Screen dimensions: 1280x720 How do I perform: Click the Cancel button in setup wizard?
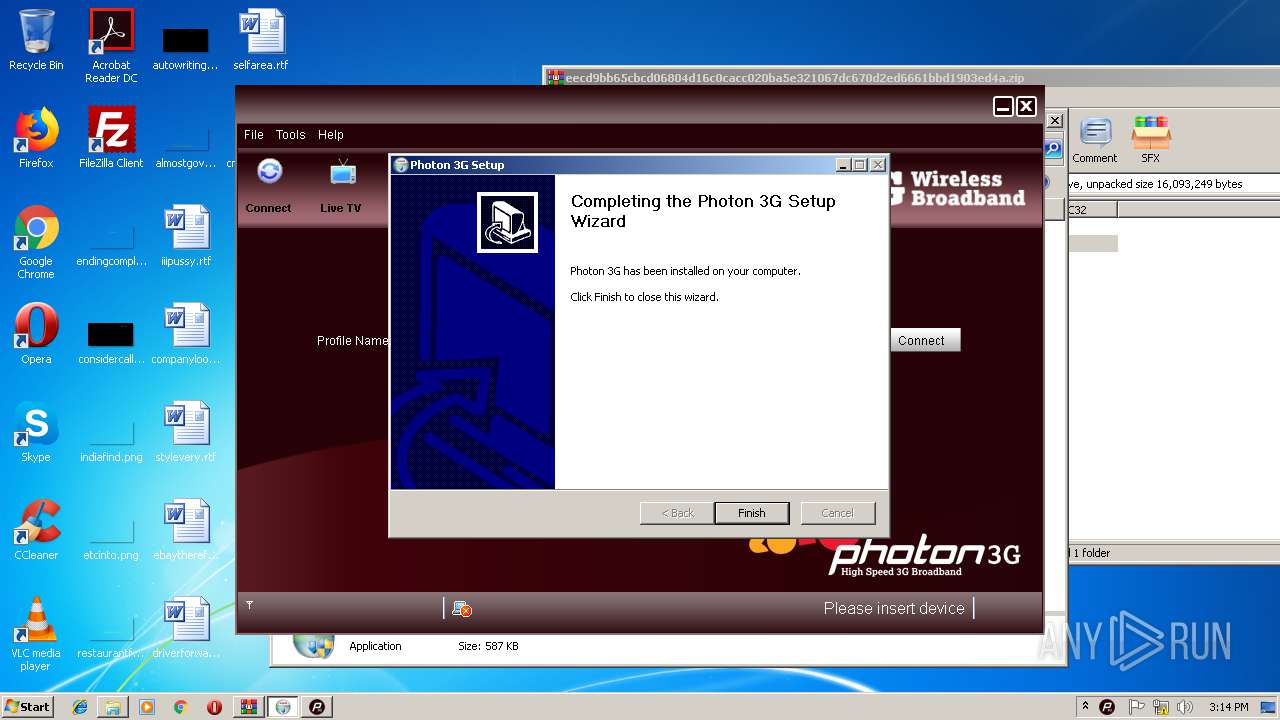[838, 513]
